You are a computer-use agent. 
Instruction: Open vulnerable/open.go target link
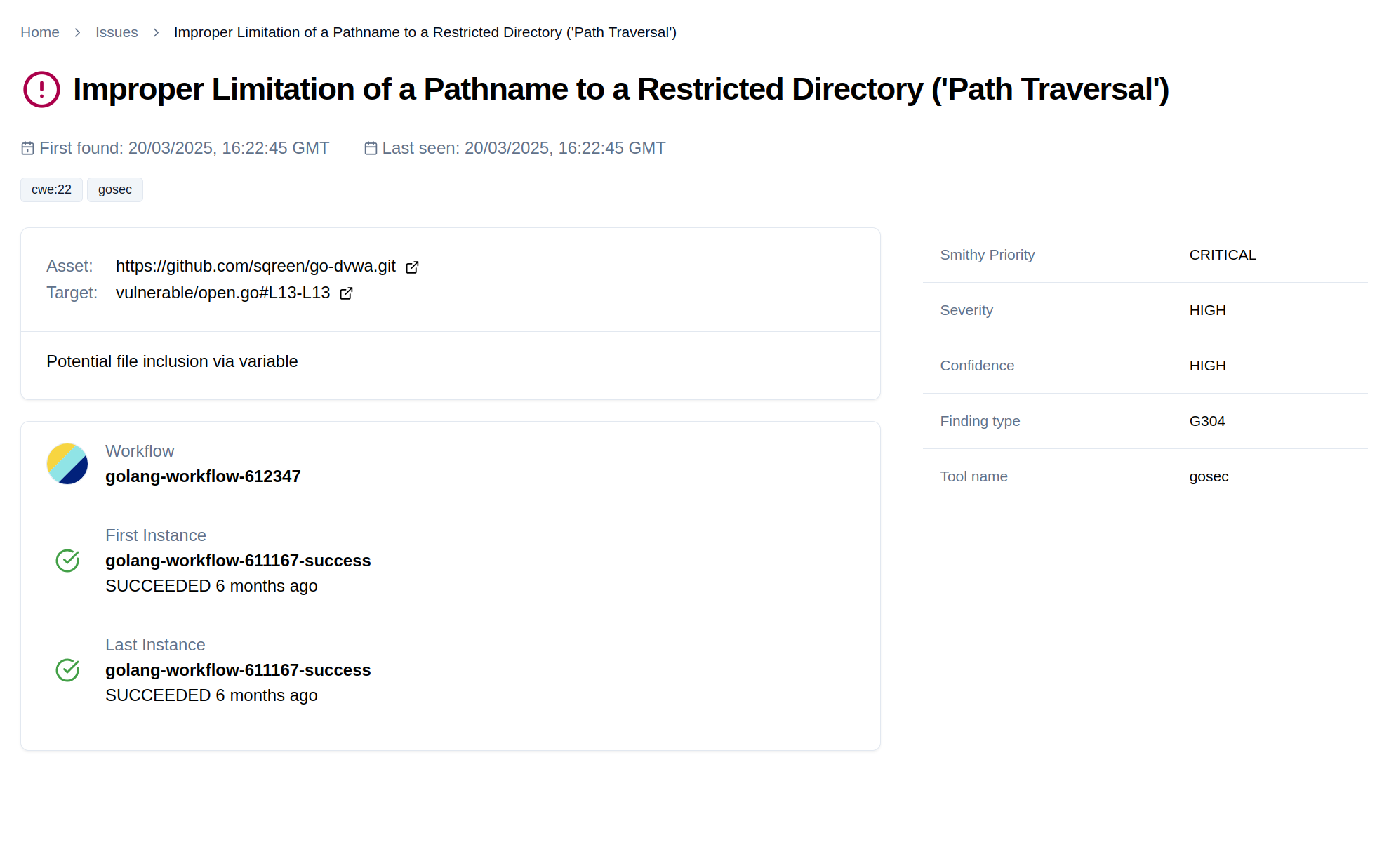(222, 293)
